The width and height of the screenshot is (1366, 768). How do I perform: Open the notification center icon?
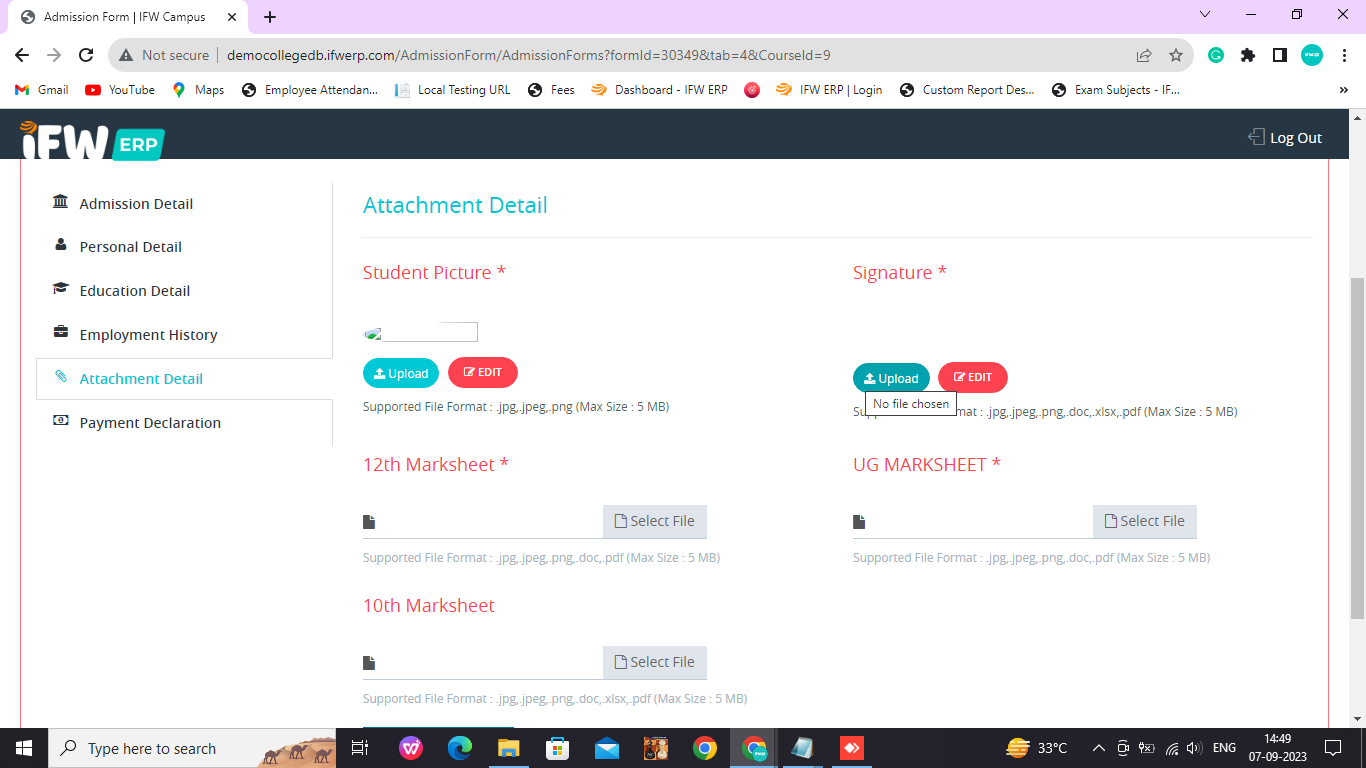click(1332, 748)
